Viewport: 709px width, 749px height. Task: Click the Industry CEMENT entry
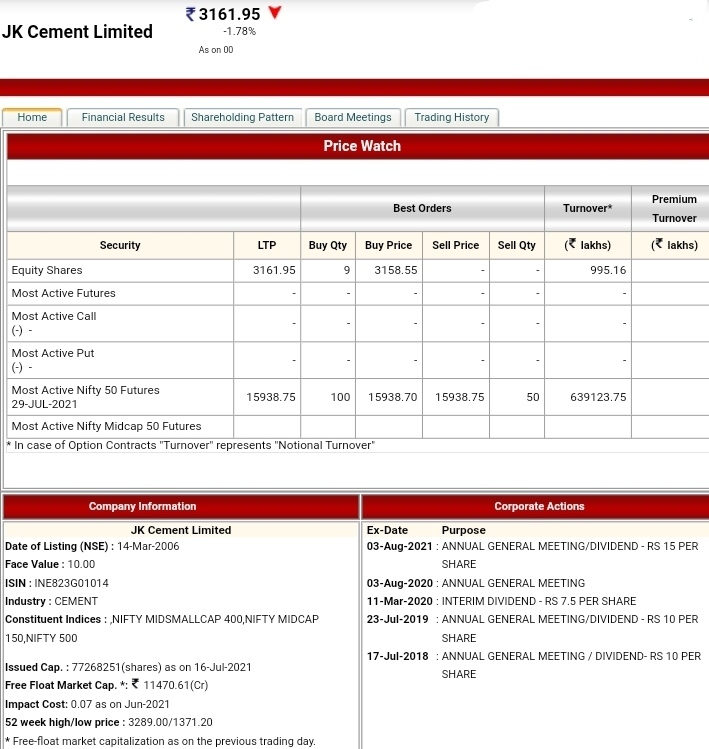point(51,601)
